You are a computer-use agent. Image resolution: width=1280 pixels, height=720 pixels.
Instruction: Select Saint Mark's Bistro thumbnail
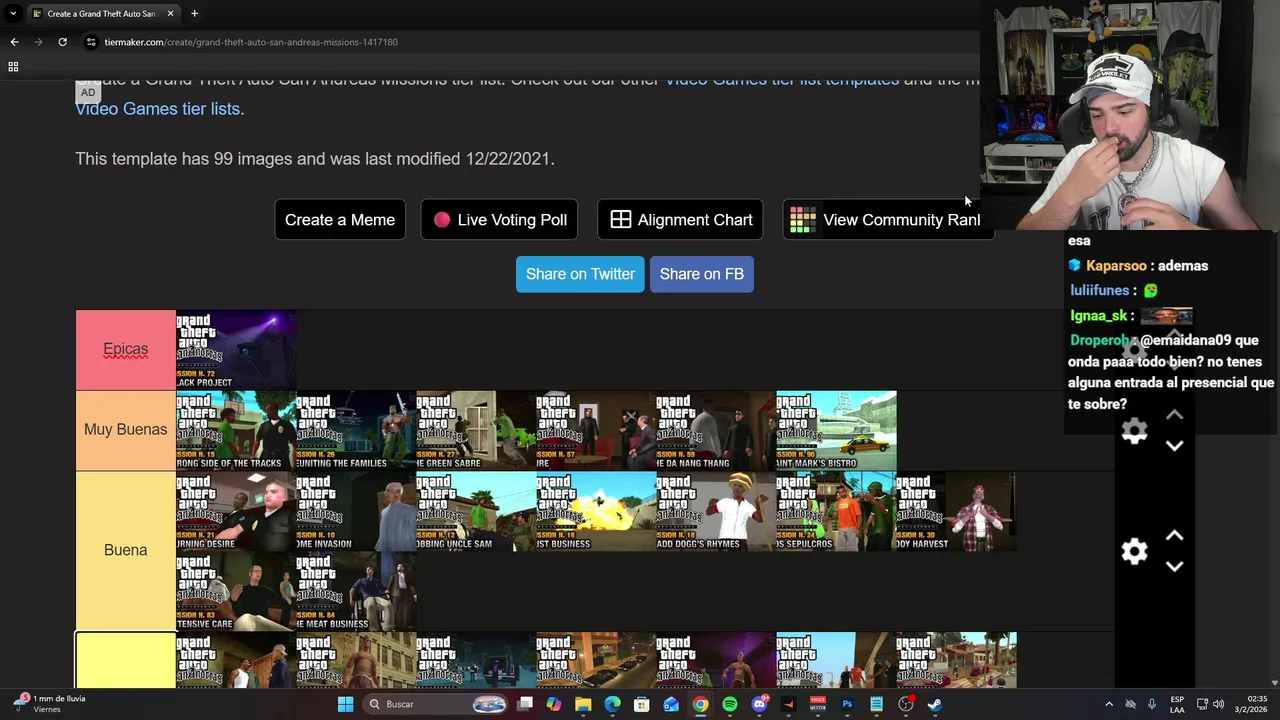tap(836, 430)
